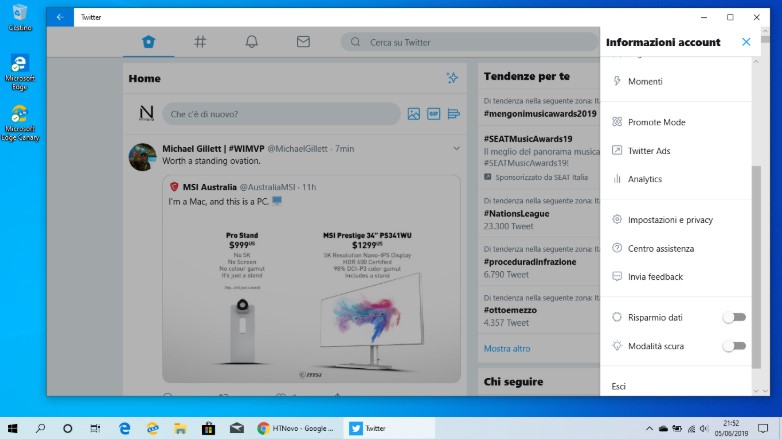
Task: Open File Explorer on the taskbar
Action: 180,428
